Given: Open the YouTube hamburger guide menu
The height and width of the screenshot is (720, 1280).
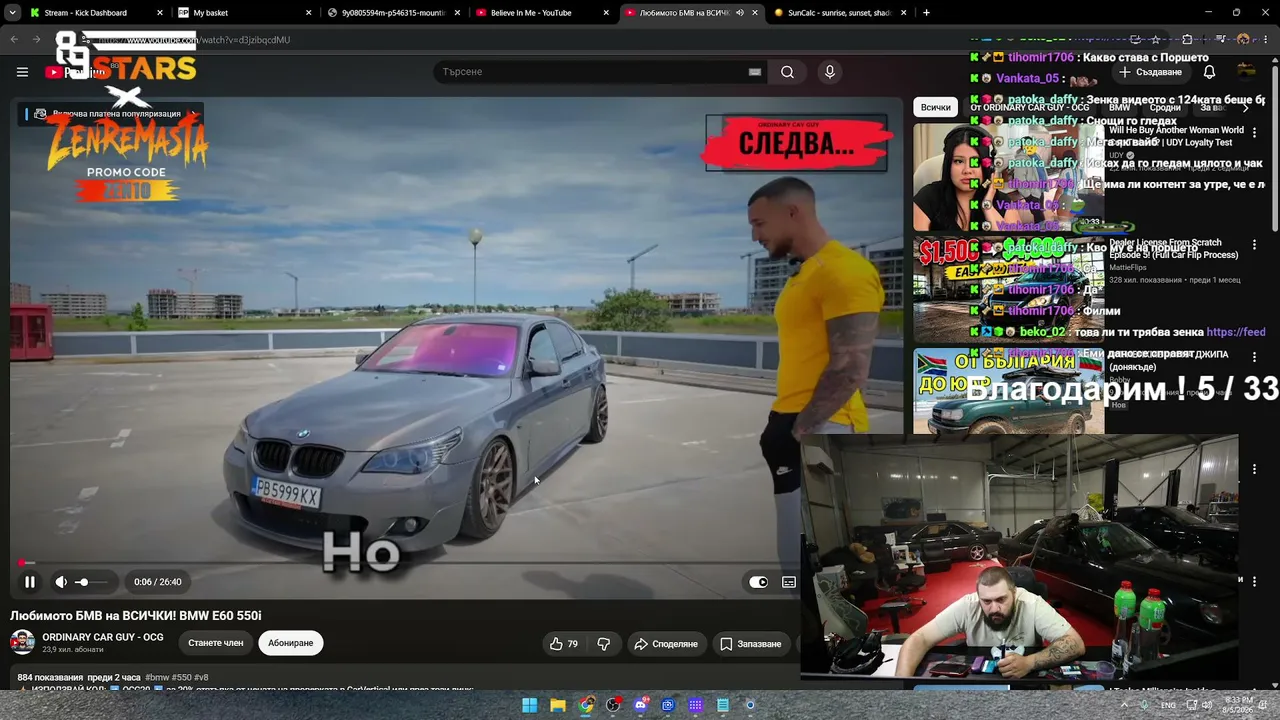Looking at the screenshot, I should (x=22, y=72).
